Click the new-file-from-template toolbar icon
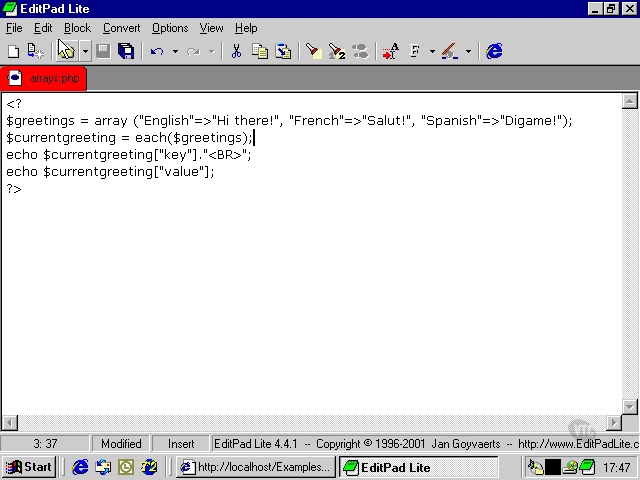640x480 pixels. tap(36, 51)
